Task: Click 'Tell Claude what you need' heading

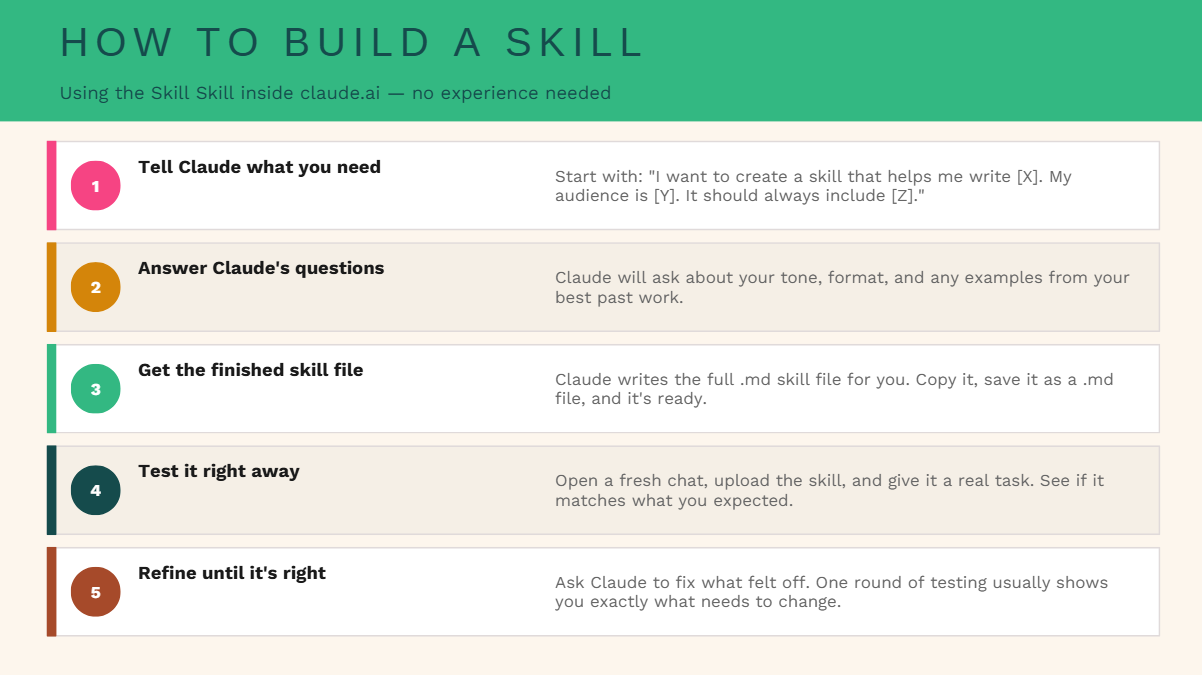Action: (260, 167)
